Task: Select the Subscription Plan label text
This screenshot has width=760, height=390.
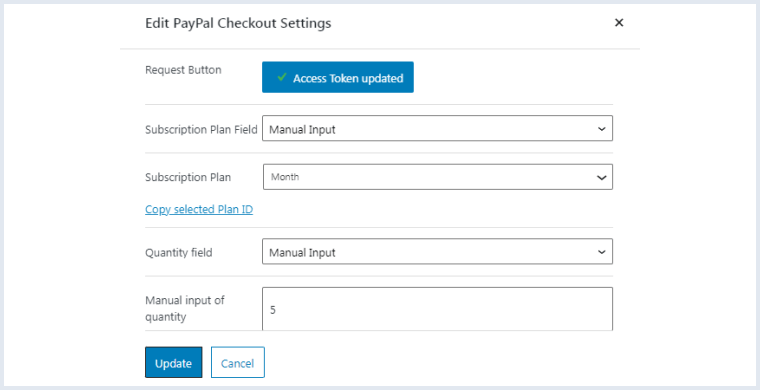Action: pyautogui.click(x=188, y=177)
